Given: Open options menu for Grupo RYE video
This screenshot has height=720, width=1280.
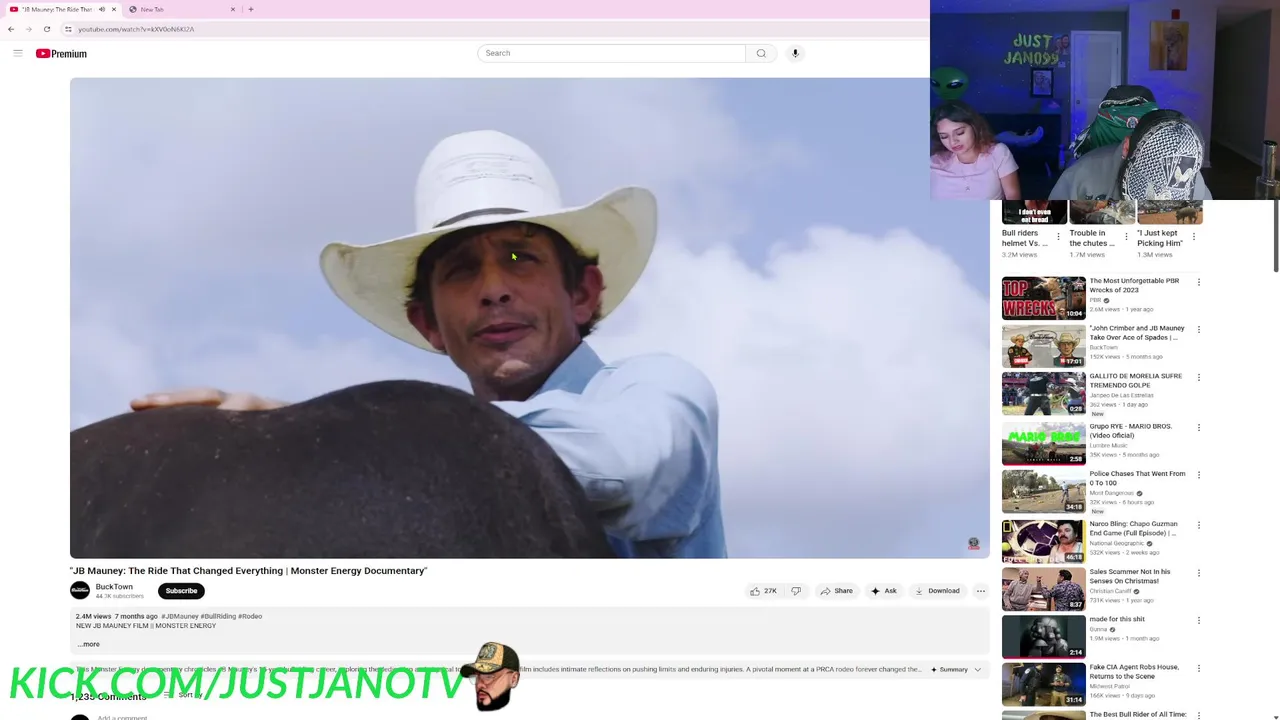Looking at the screenshot, I should pyautogui.click(x=1198, y=427).
